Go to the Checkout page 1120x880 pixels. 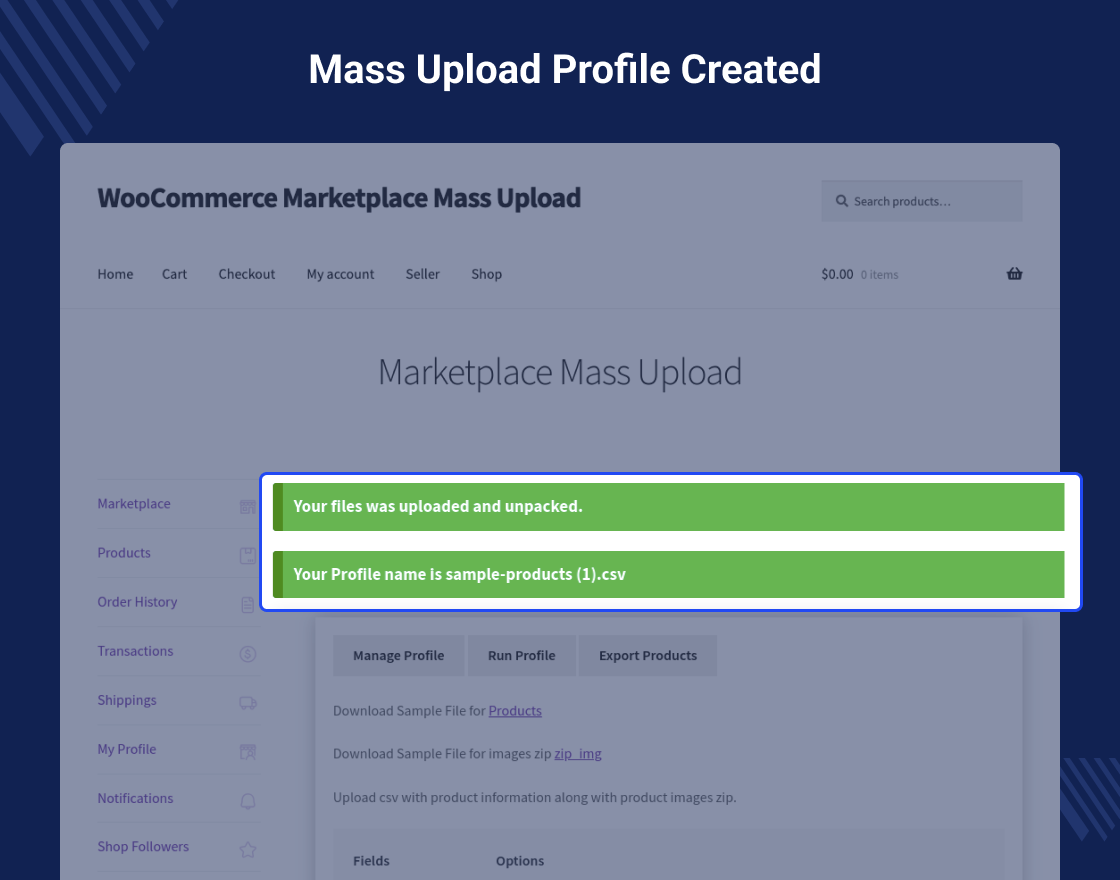point(247,274)
